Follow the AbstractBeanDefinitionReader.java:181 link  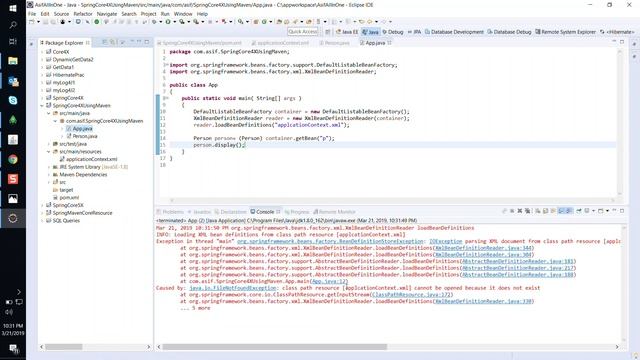518,261
